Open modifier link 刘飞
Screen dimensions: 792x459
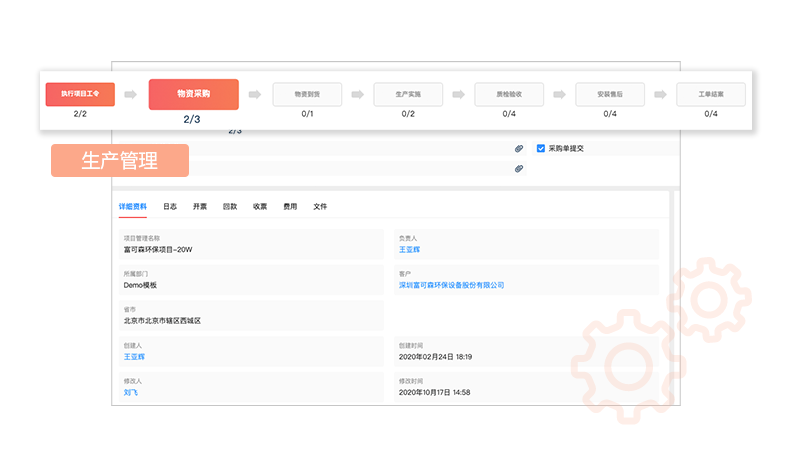point(131,393)
